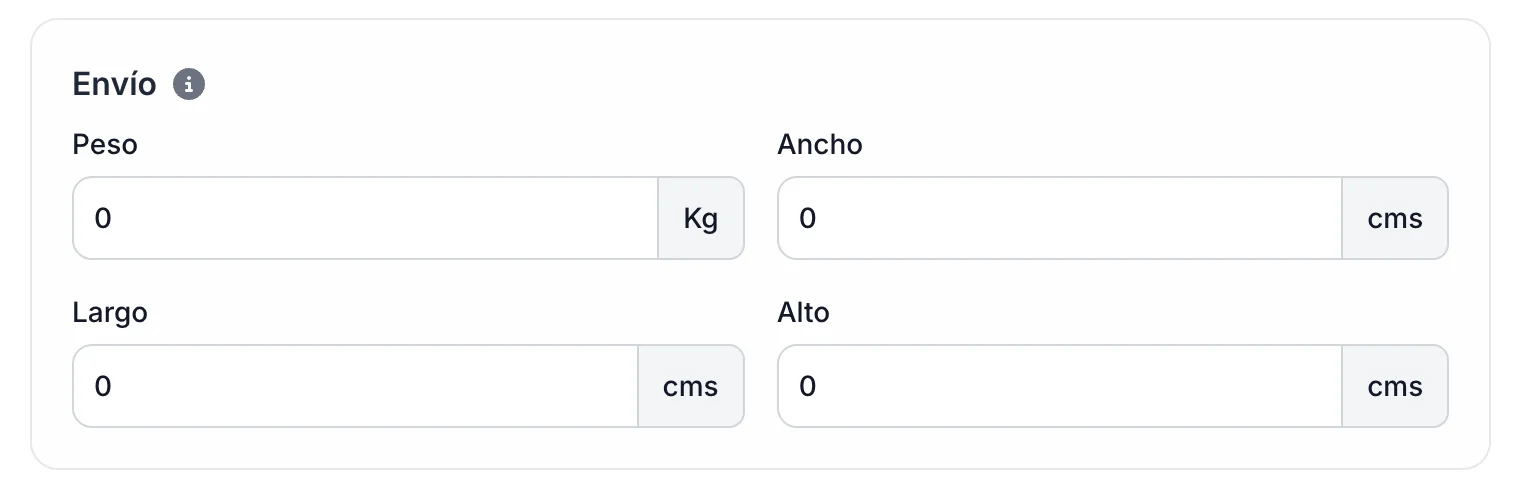
Task: Focus the Peso weight input field
Action: [365, 218]
